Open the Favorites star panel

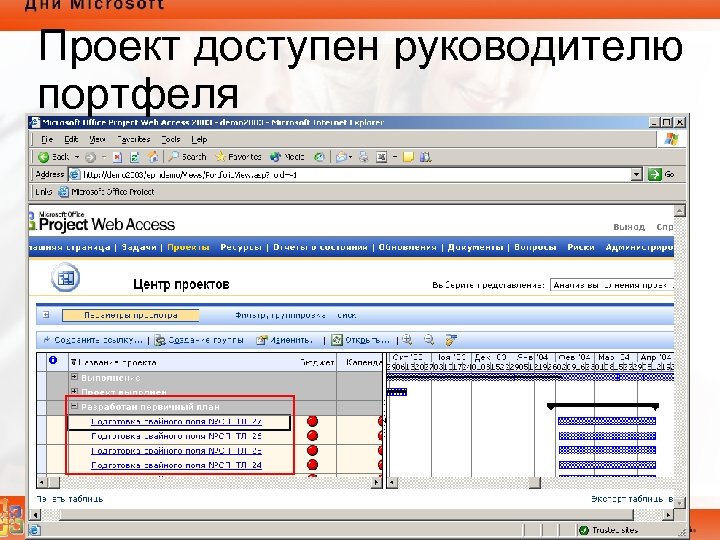238,157
